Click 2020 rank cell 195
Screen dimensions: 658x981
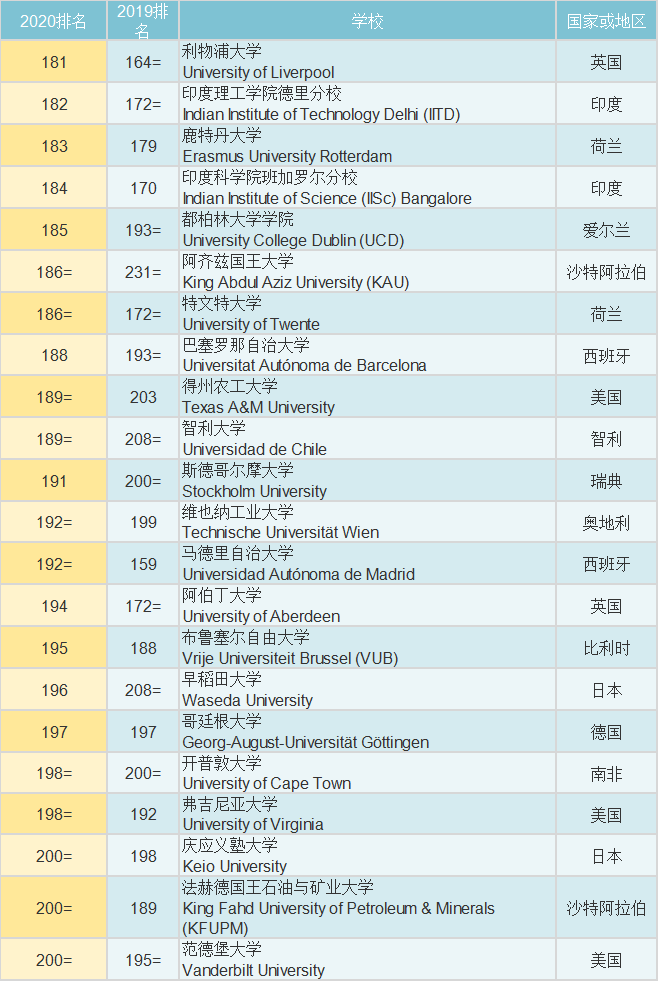54,648
